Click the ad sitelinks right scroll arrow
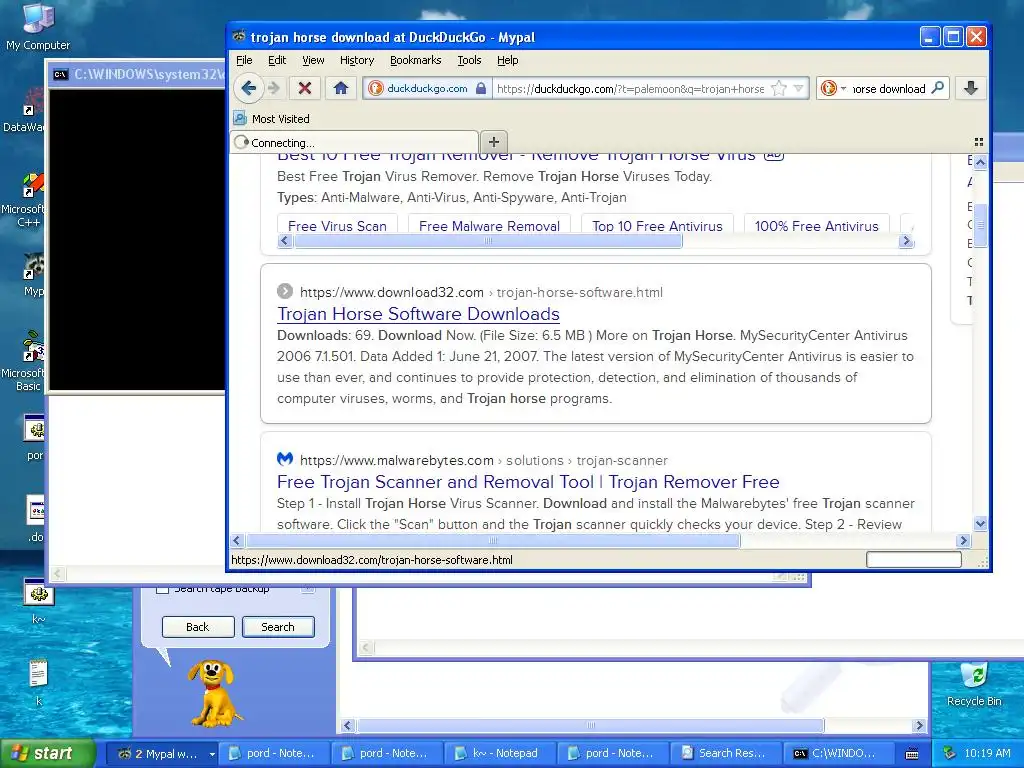Screen dimensions: 1024x768 point(905,241)
